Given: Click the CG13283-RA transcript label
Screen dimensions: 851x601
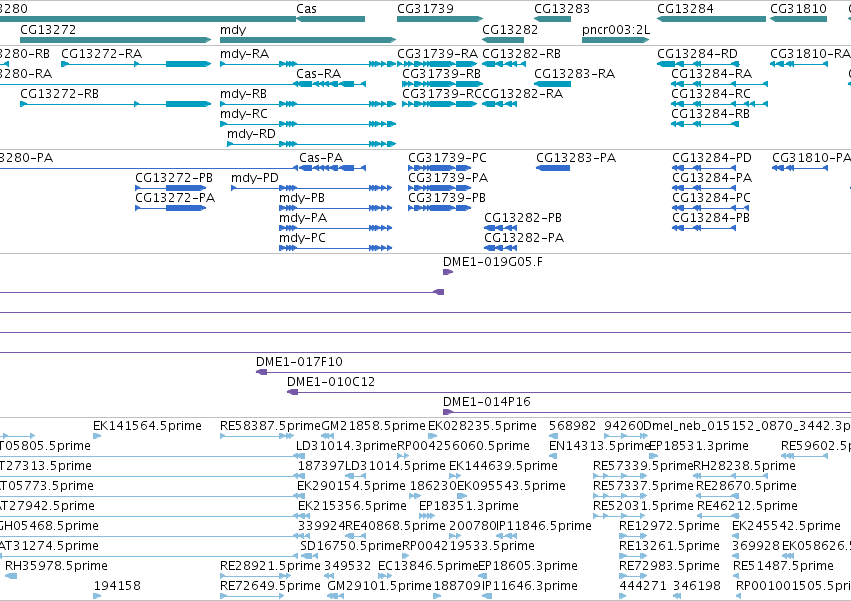Looking at the screenshot, I should [574, 74].
